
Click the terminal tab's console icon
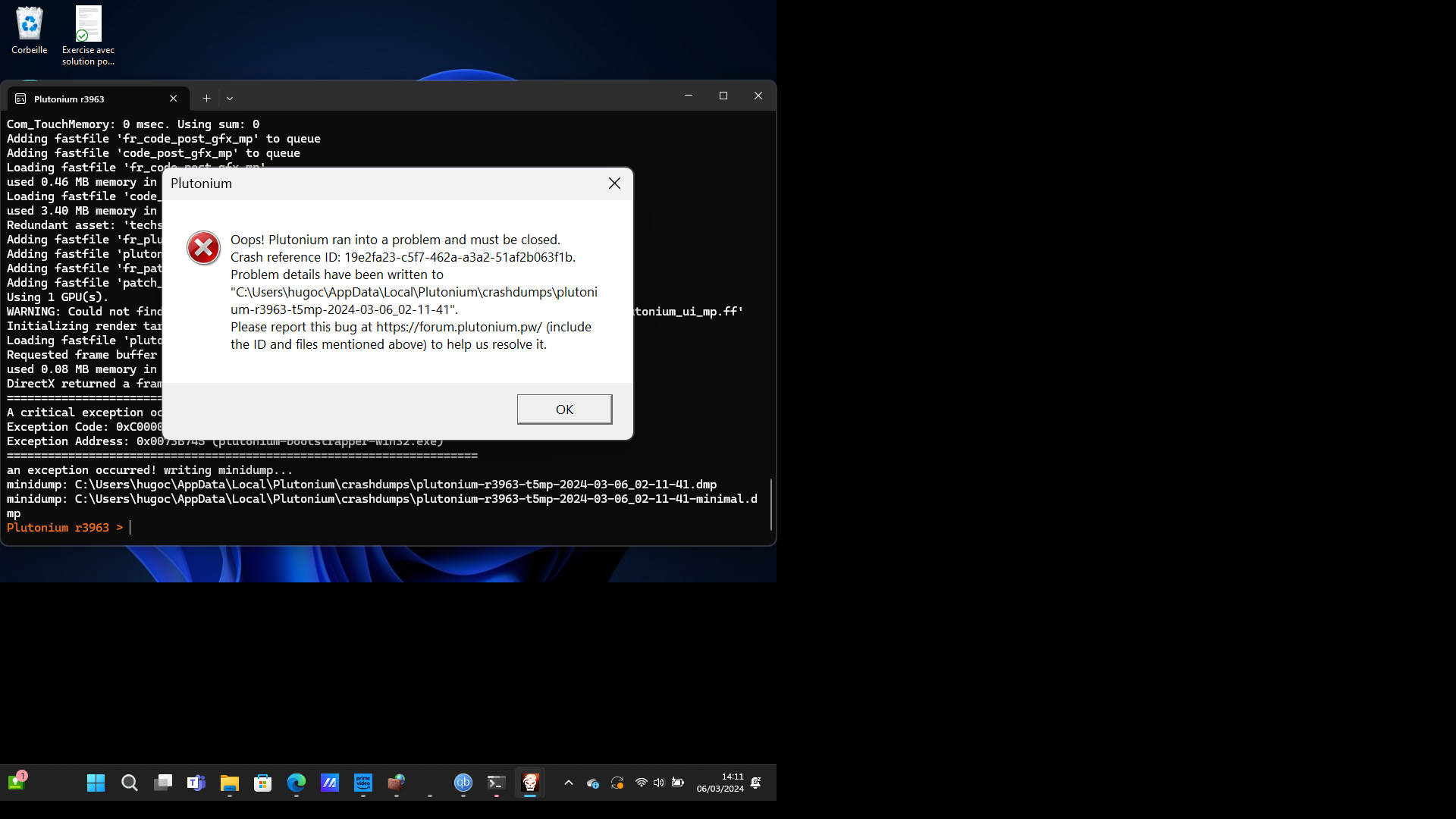click(x=20, y=99)
